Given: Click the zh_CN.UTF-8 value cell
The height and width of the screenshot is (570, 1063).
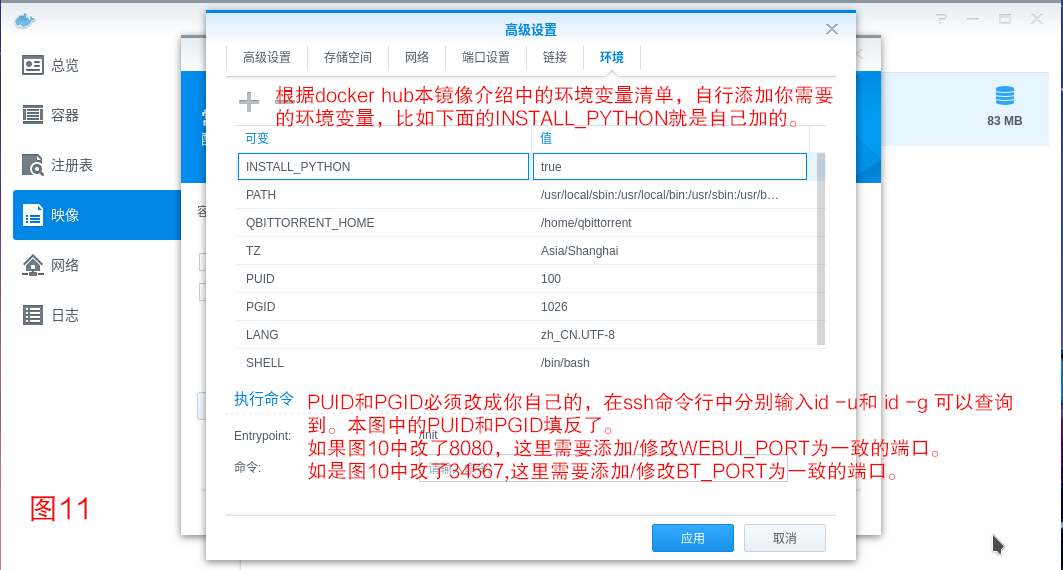Looking at the screenshot, I should [x=578, y=335].
